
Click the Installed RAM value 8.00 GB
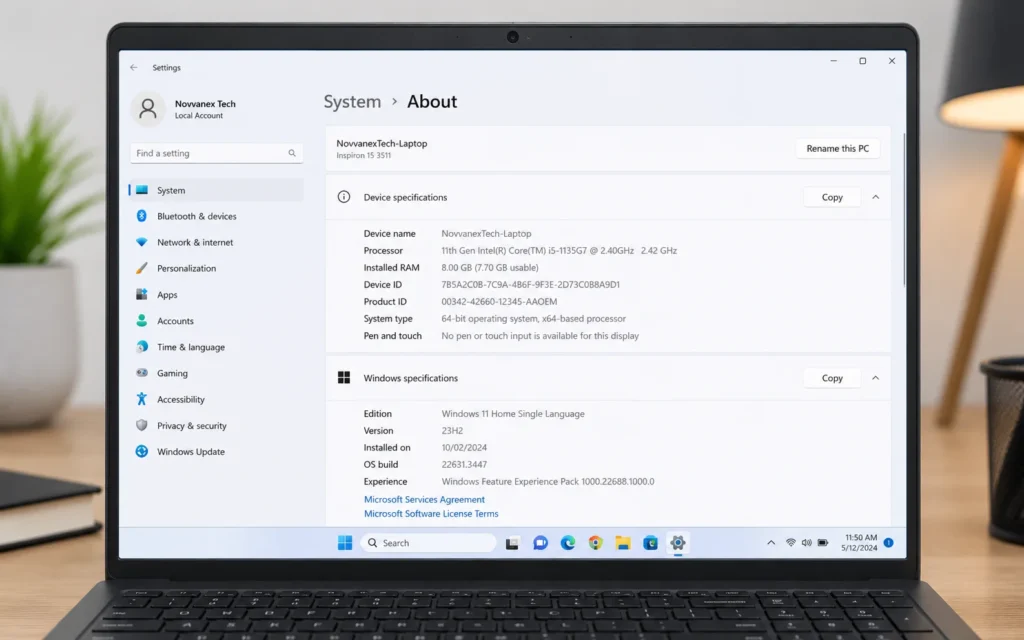click(x=490, y=268)
